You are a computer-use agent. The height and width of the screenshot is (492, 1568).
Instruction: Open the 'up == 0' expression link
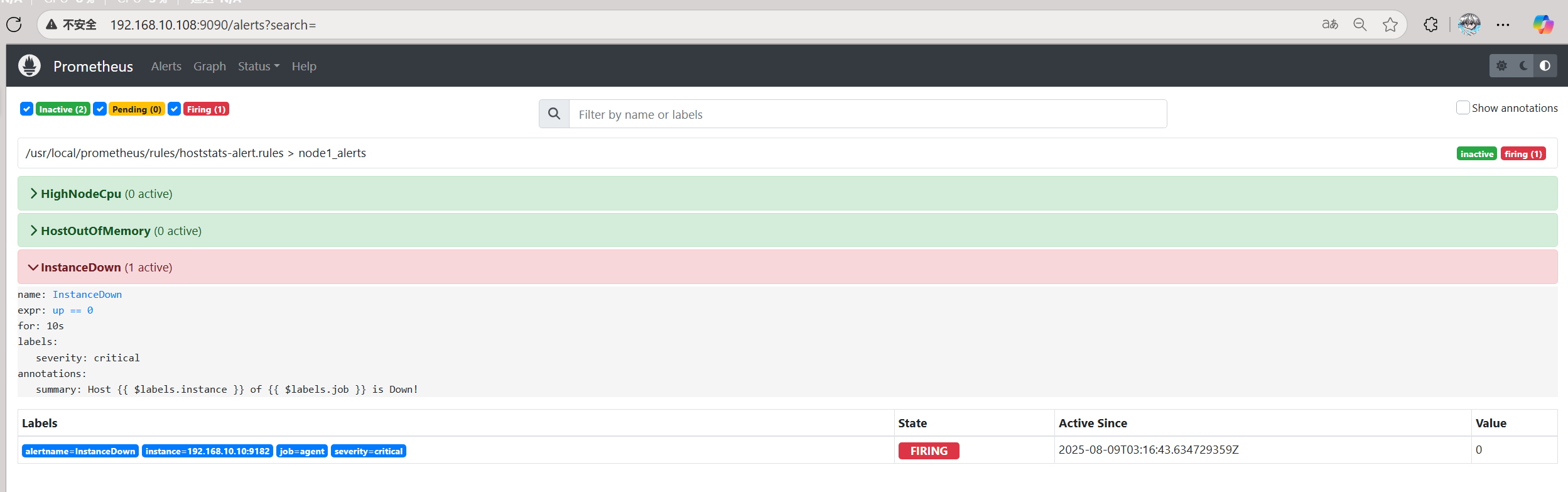(73, 310)
